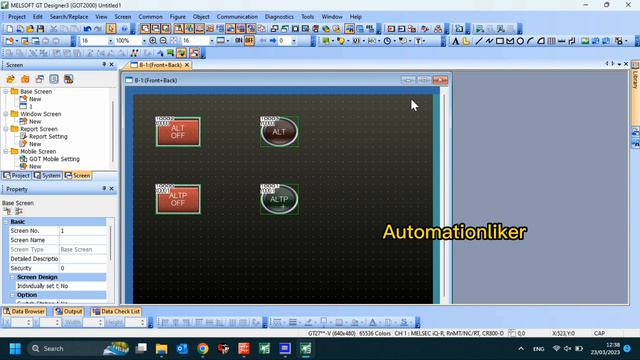The image size is (640, 360).
Task: Pin the Screen panel
Action: point(104,64)
